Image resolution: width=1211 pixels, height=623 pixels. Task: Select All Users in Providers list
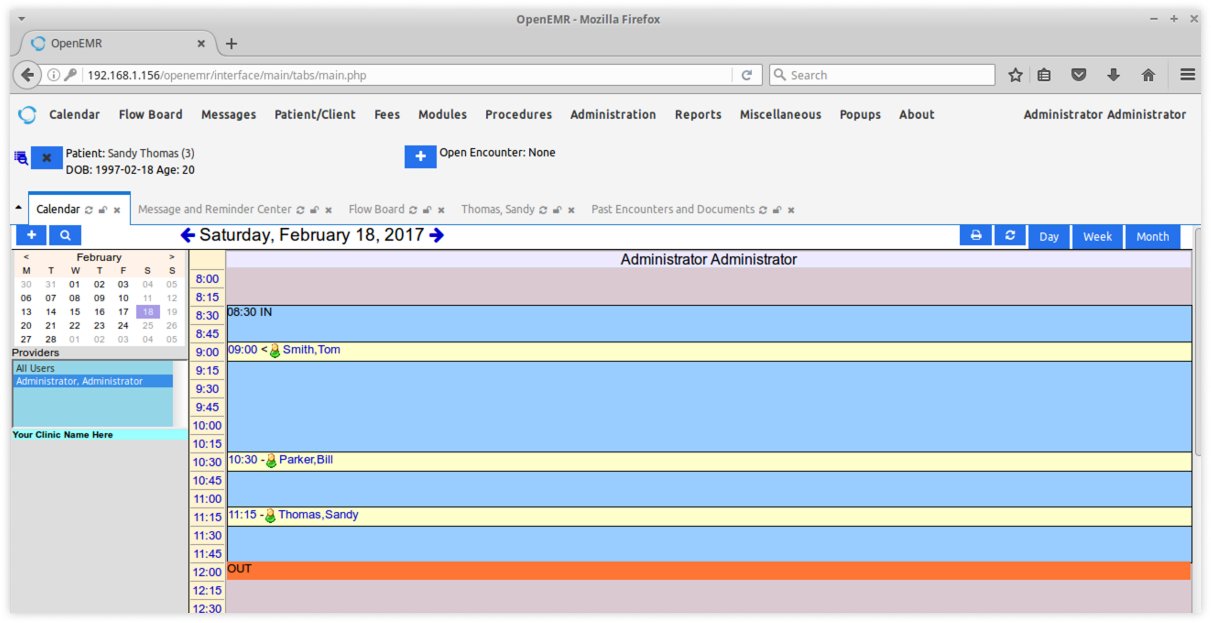click(35, 369)
